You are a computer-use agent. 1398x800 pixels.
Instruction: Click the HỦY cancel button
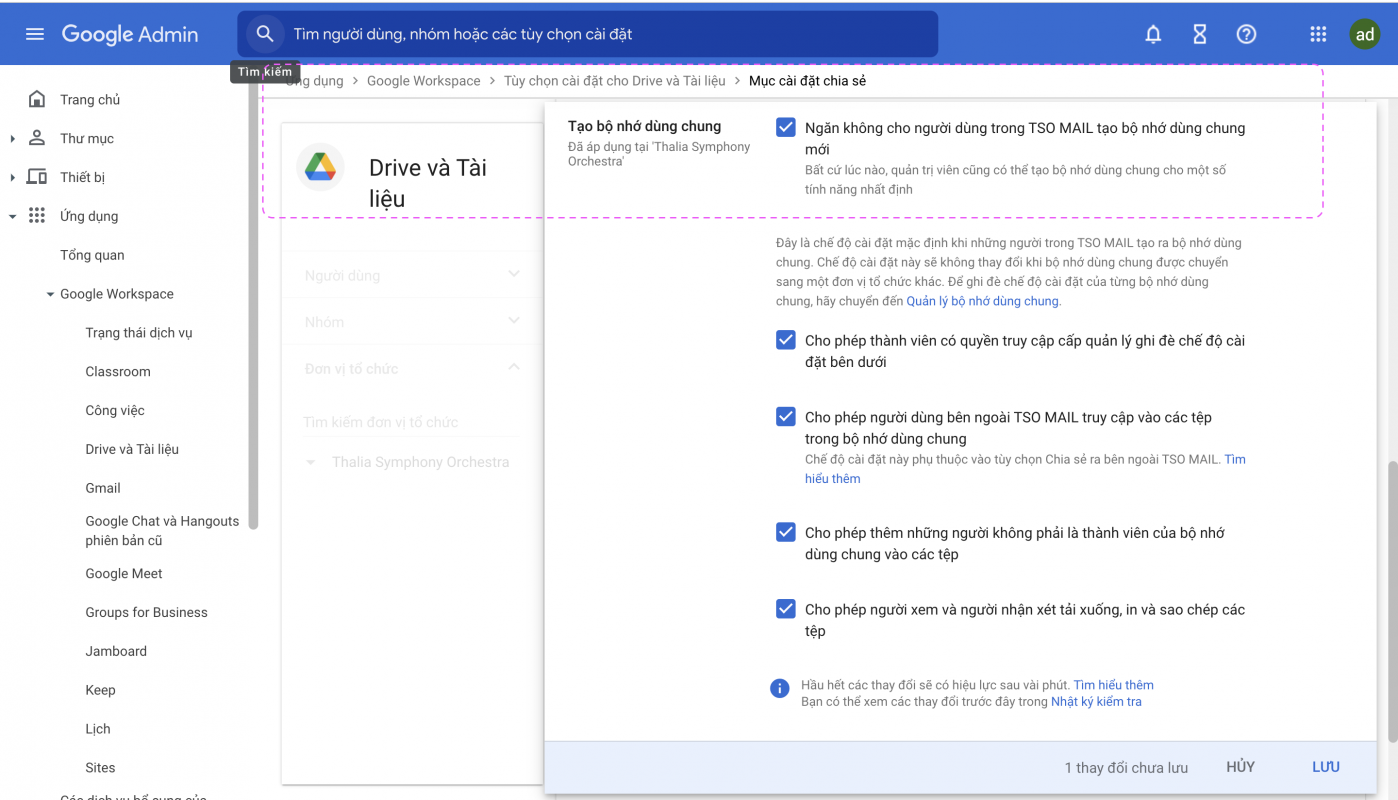pyautogui.click(x=1240, y=767)
